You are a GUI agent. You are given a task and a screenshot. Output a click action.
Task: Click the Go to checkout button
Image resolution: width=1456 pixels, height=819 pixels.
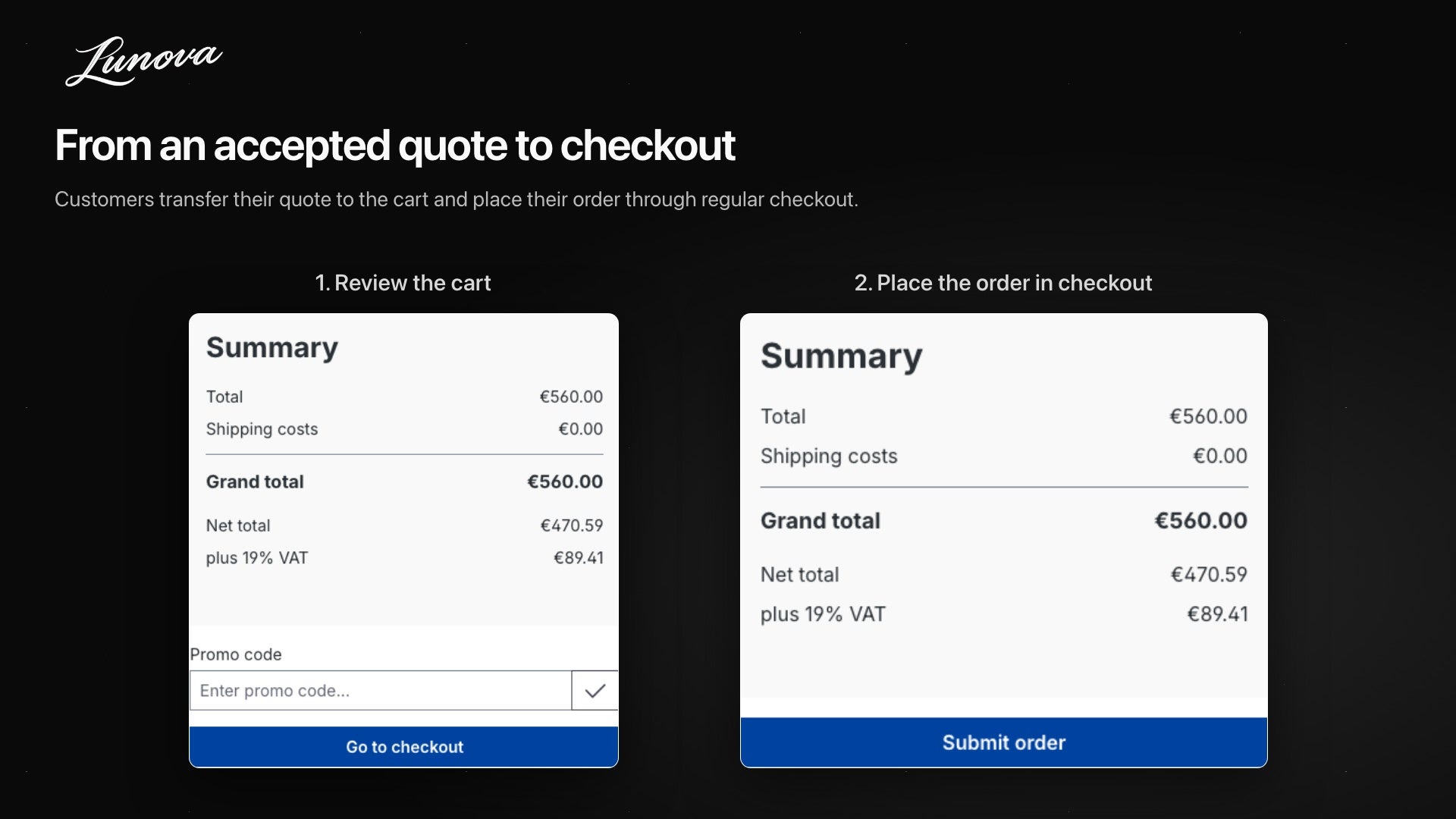click(403, 747)
